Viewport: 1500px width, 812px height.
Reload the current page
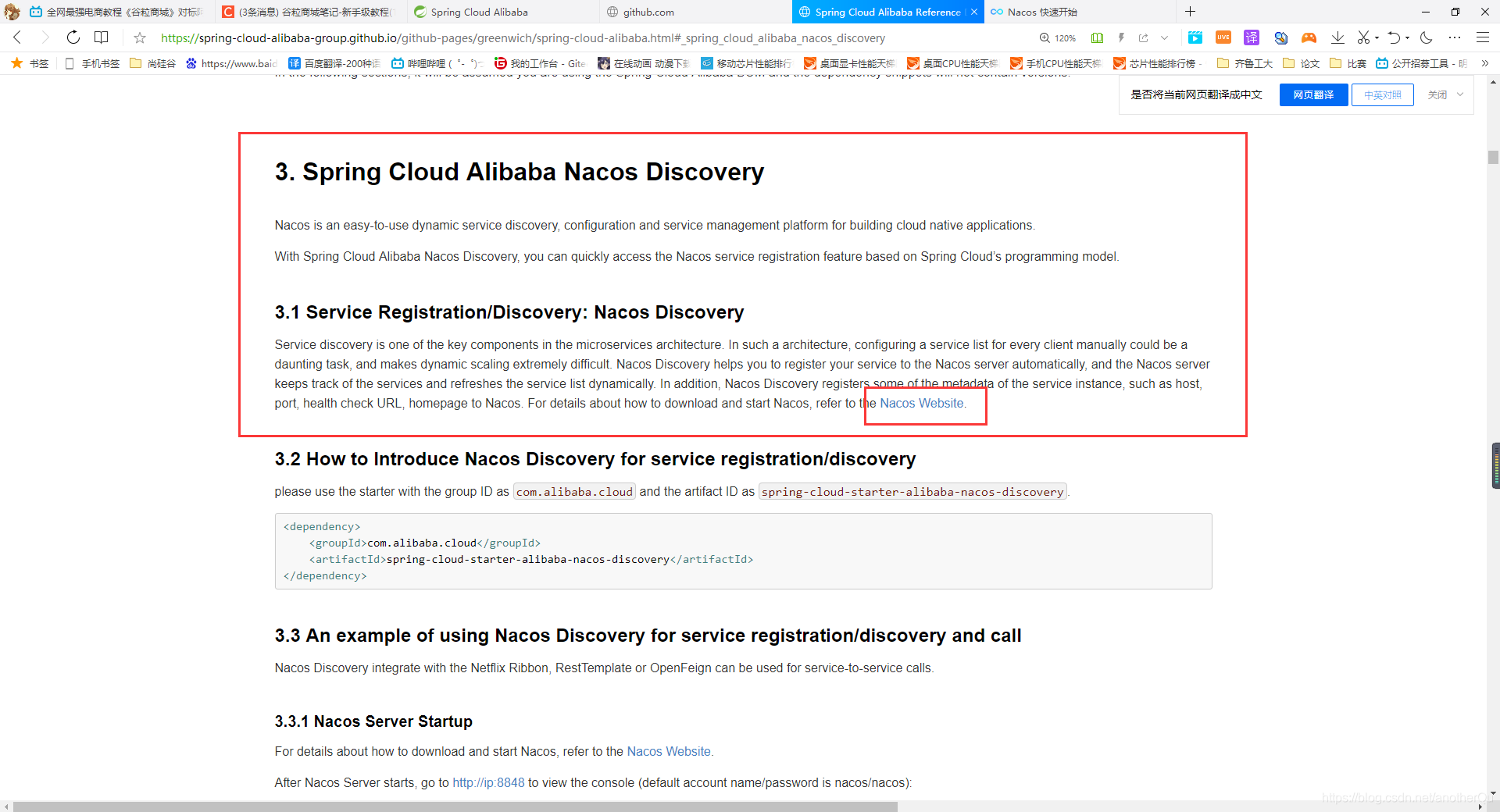(x=73, y=37)
